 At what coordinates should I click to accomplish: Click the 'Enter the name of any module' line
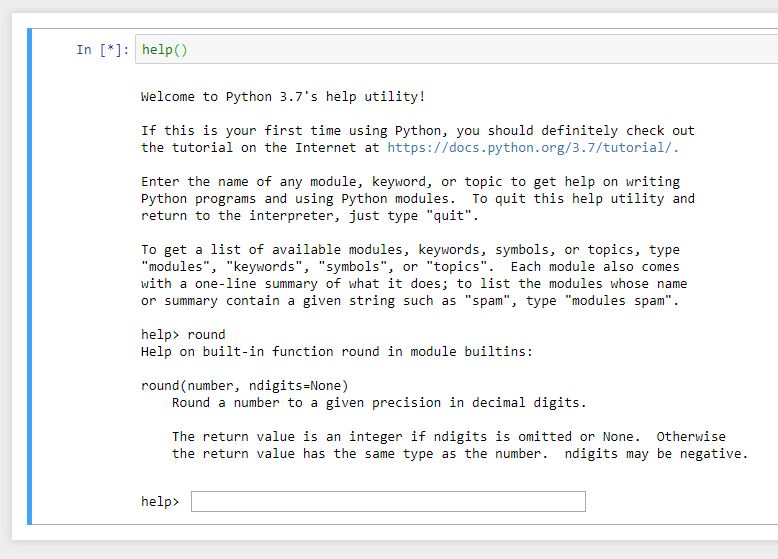pos(410,182)
